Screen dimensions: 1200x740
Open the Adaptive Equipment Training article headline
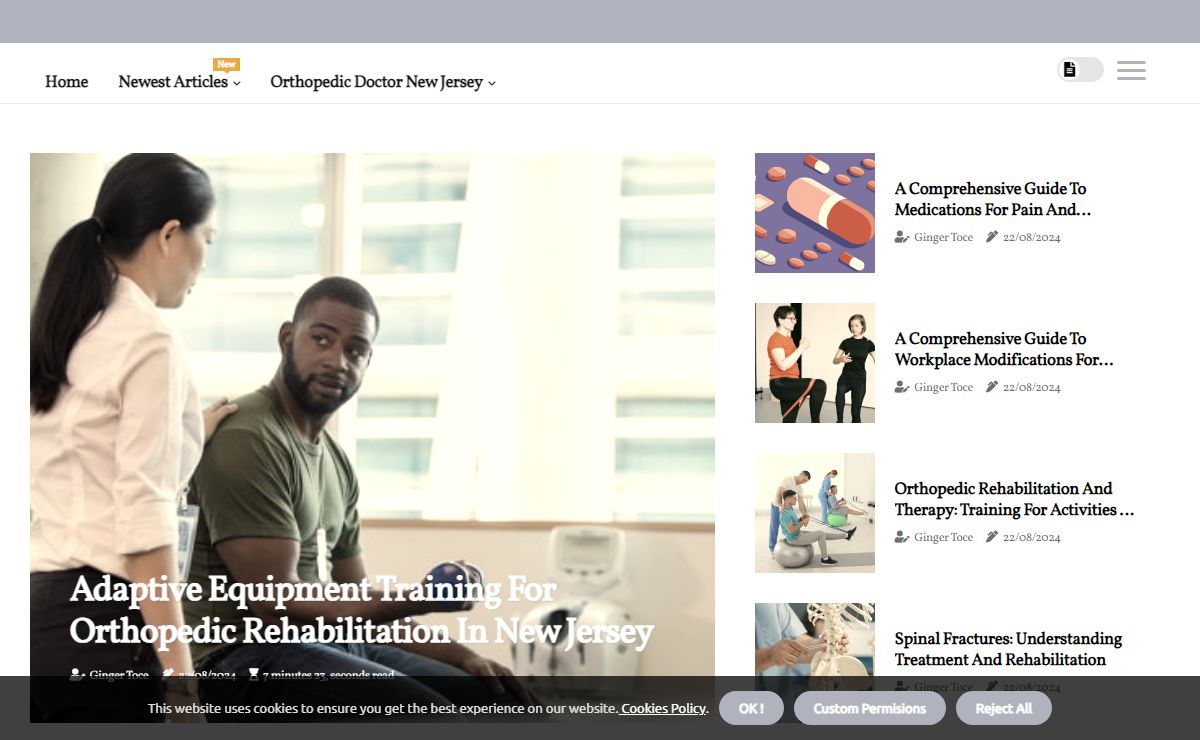pos(362,610)
